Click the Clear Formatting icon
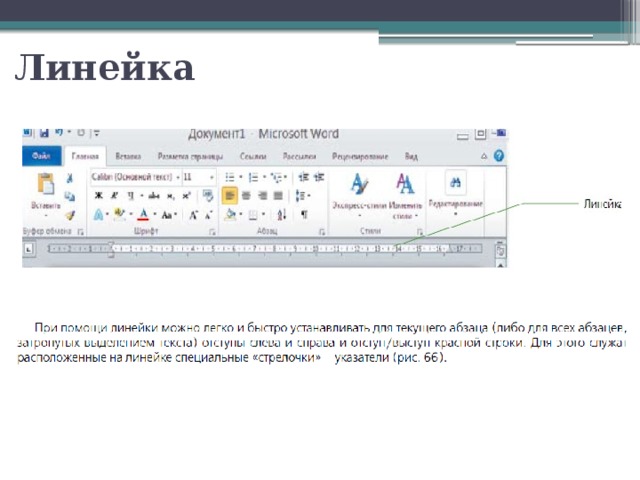Viewport: 640px width, 480px height. pyautogui.click(x=208, y=196)
